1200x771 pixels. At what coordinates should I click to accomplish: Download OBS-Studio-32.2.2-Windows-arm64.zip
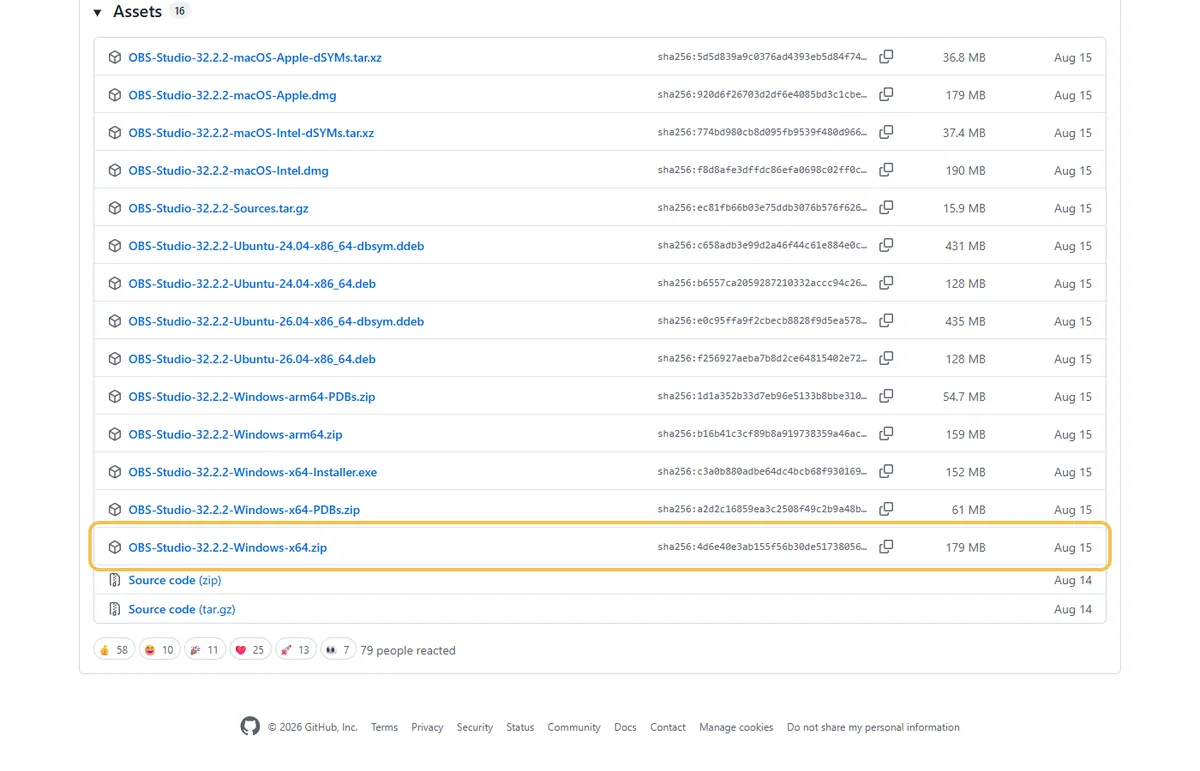click(x=235, y=434)
